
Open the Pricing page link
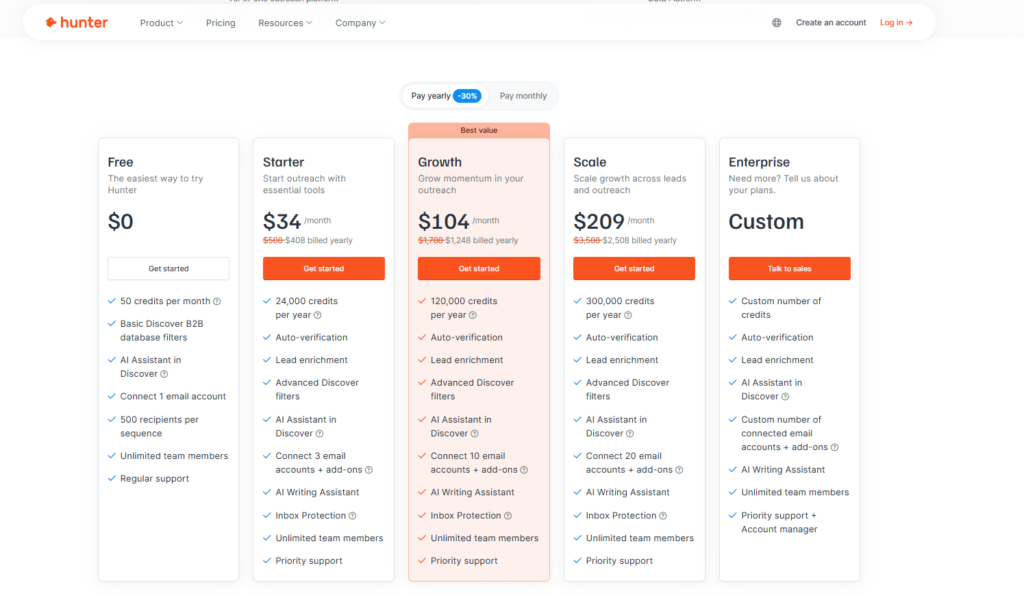(221, 23)
